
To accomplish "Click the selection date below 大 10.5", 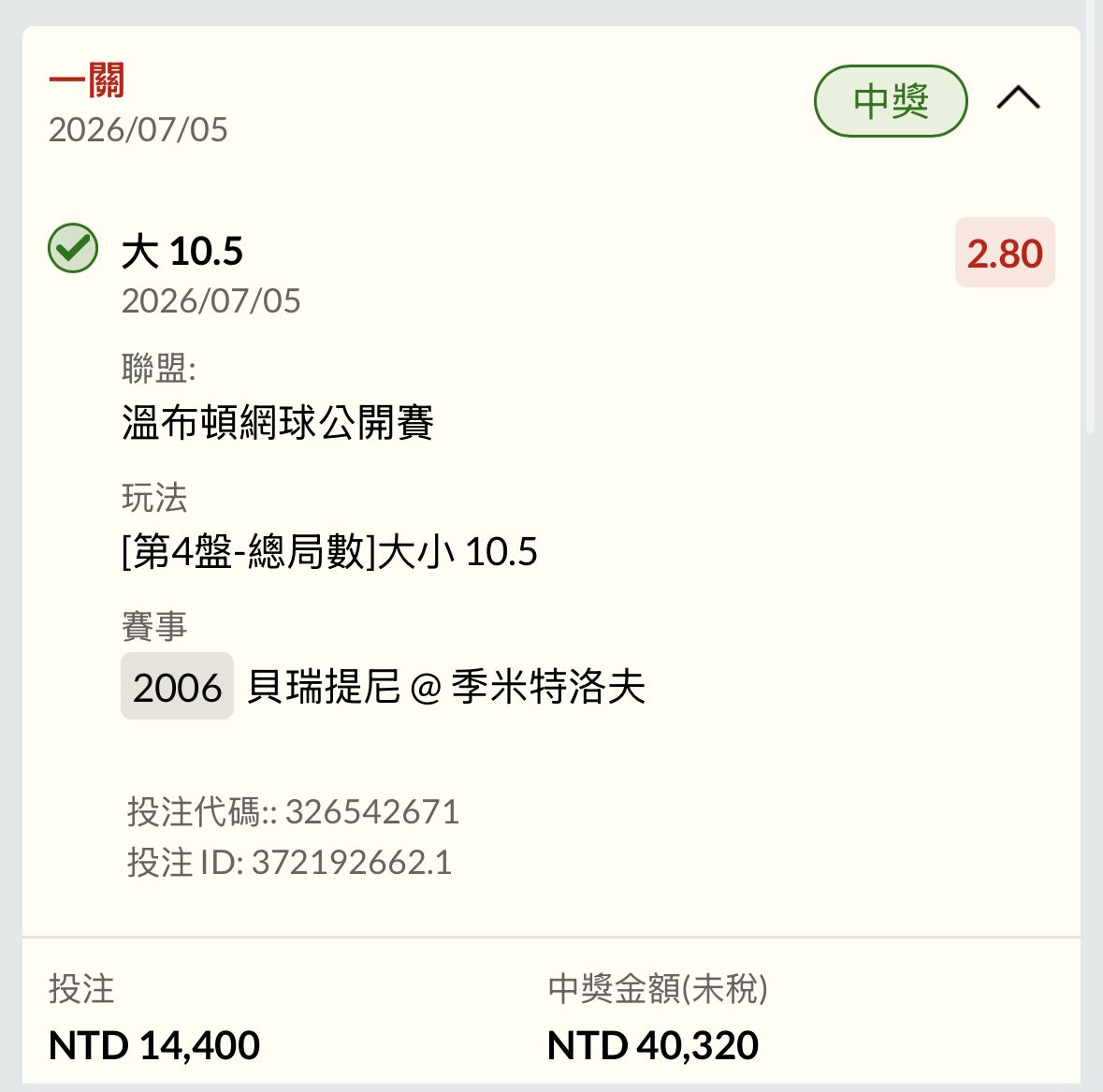I will [211, 301].
